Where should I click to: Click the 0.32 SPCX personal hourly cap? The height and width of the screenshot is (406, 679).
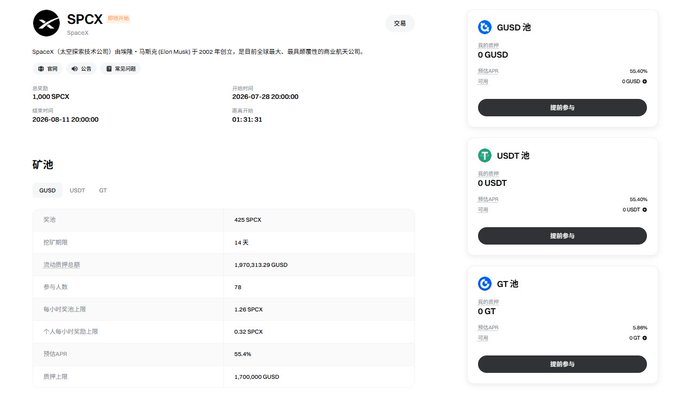point(248,332)
